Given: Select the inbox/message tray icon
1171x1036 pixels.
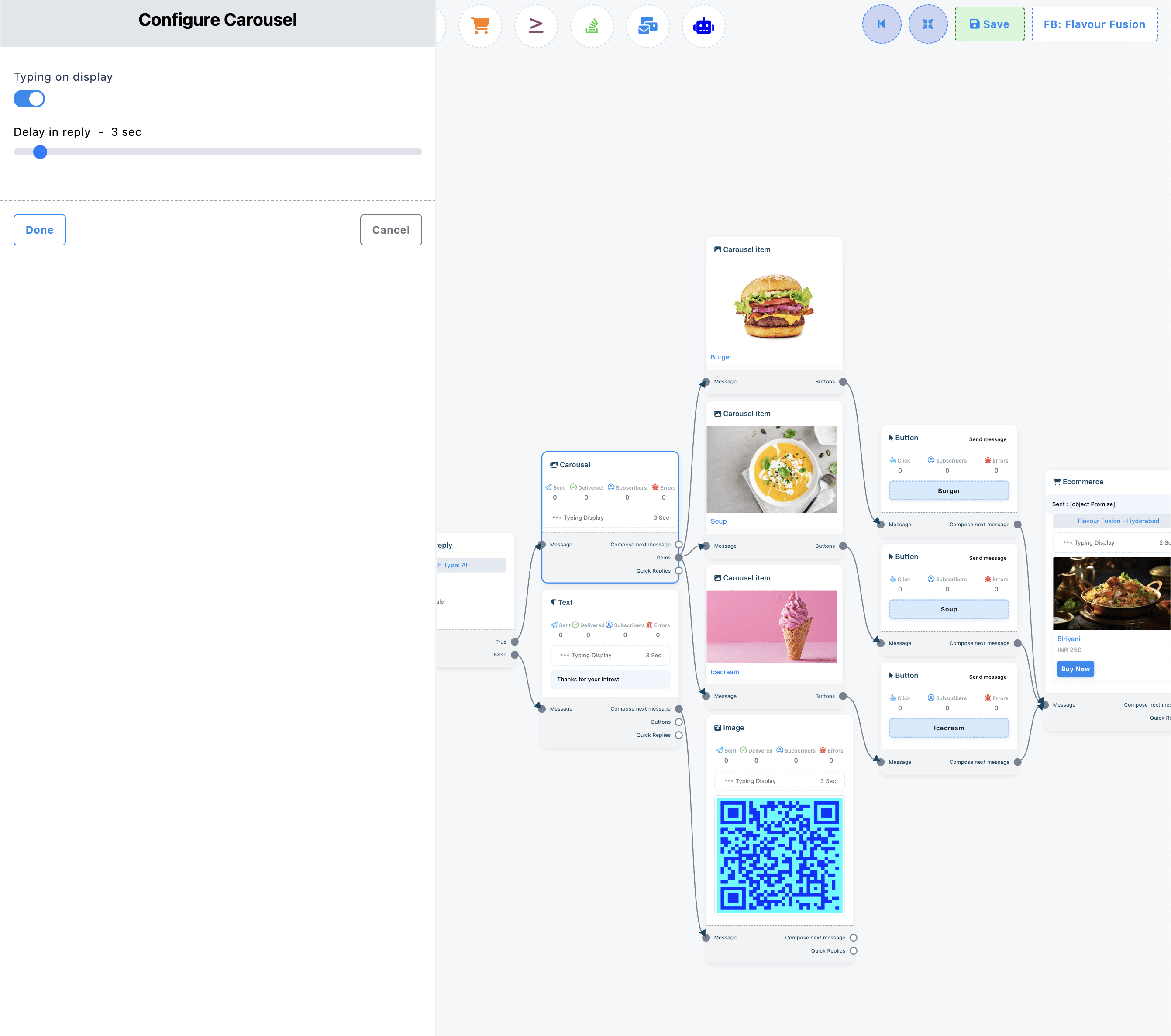Looking at the screenshot, I should point(647,24).
